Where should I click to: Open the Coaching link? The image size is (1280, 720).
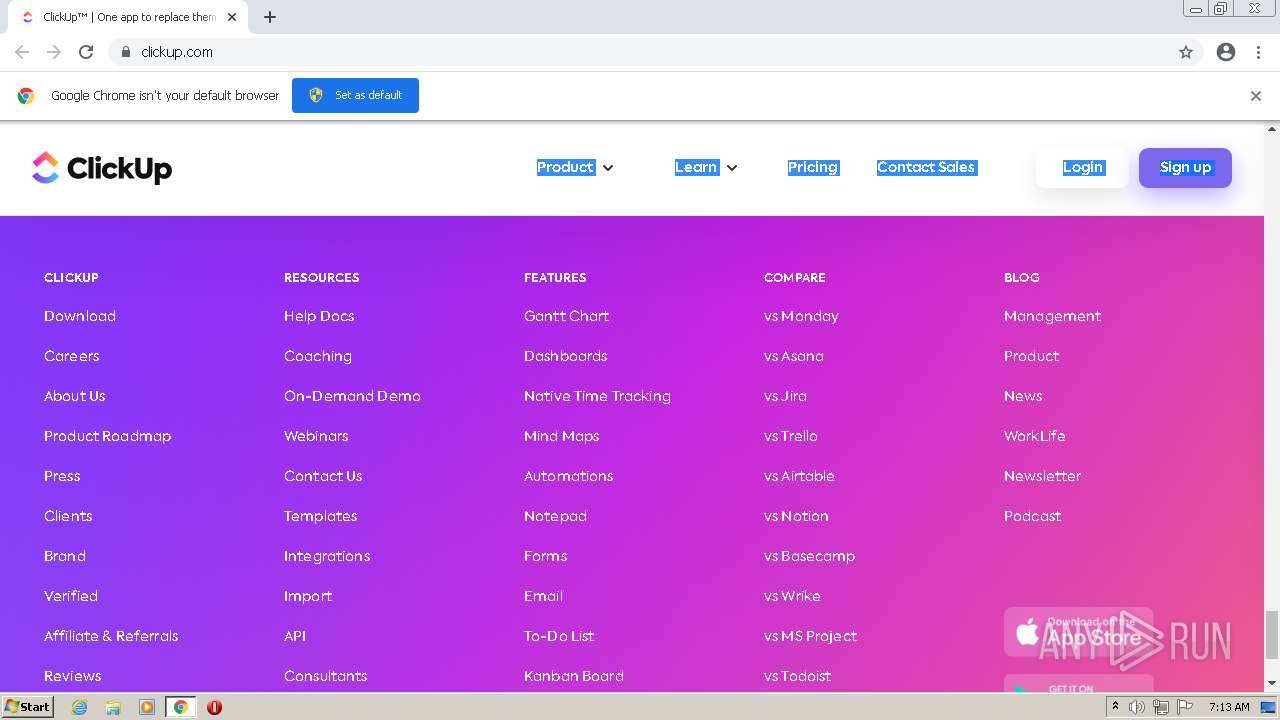pyautogui.click(x=318, y=356)
